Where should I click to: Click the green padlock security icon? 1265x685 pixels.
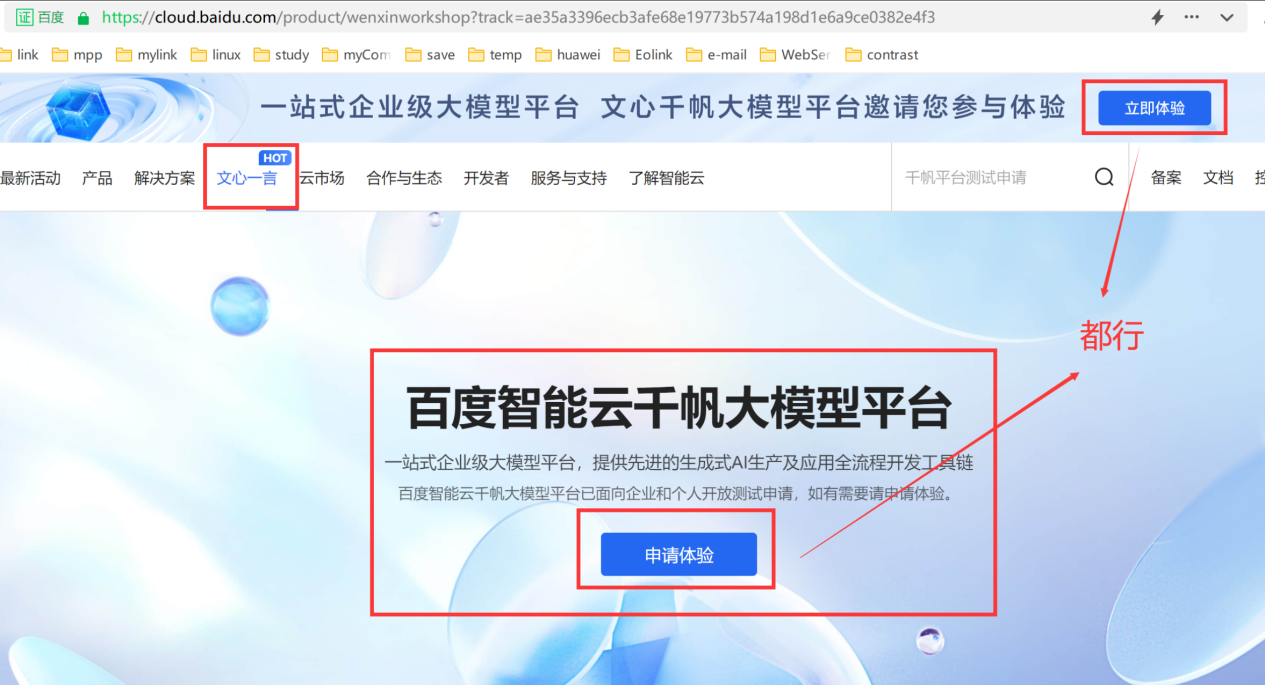[83, 17]
